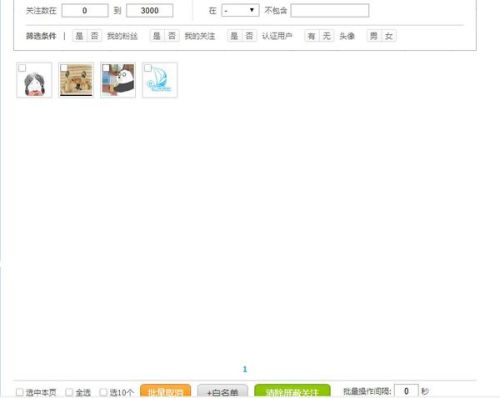This screenshot has height=398, width=500.
Task: Click the 批量操作间隔 seconds field
Action: [406, 391]
